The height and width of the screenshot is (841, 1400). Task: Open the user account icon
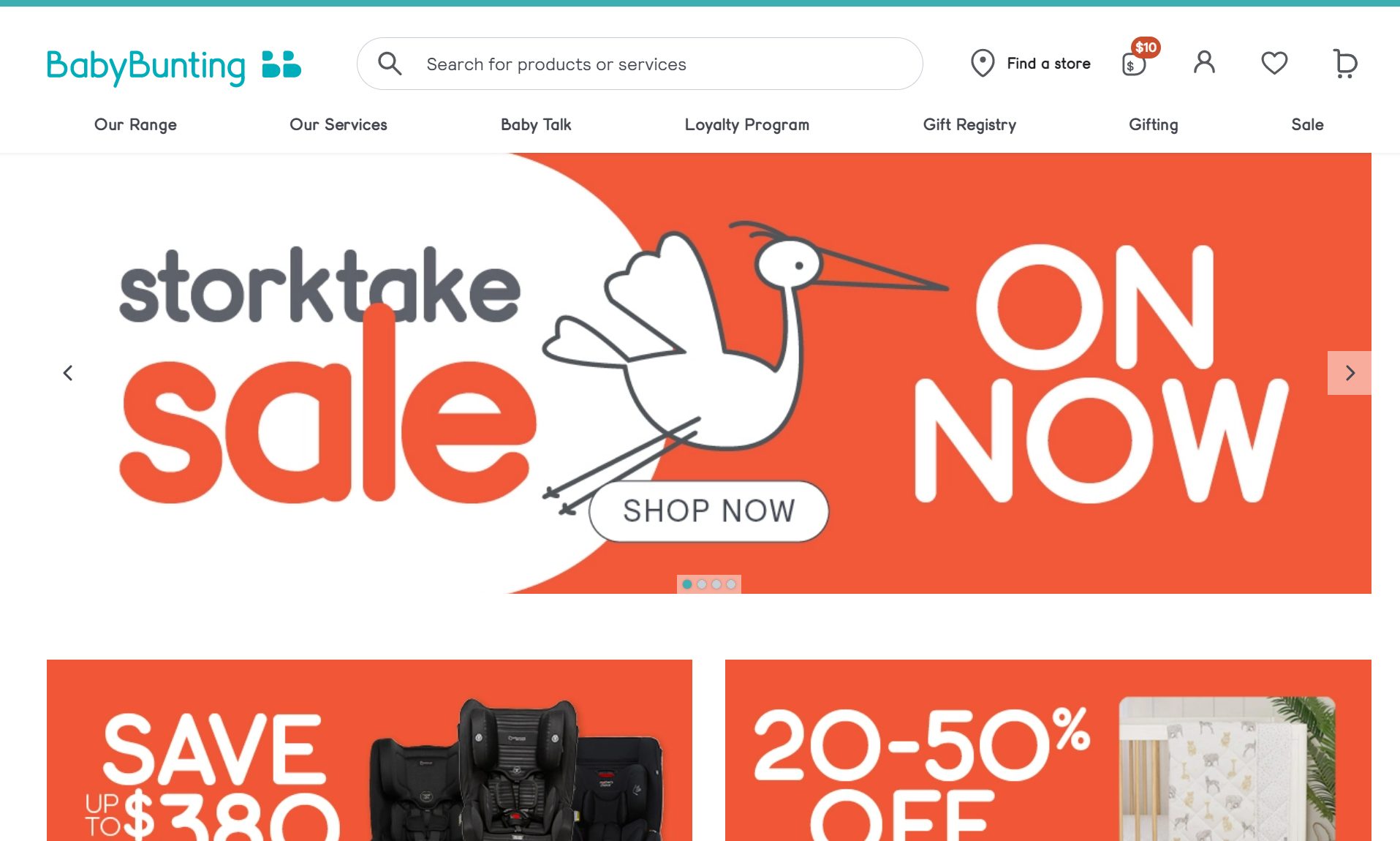(x=1204, y=63)
